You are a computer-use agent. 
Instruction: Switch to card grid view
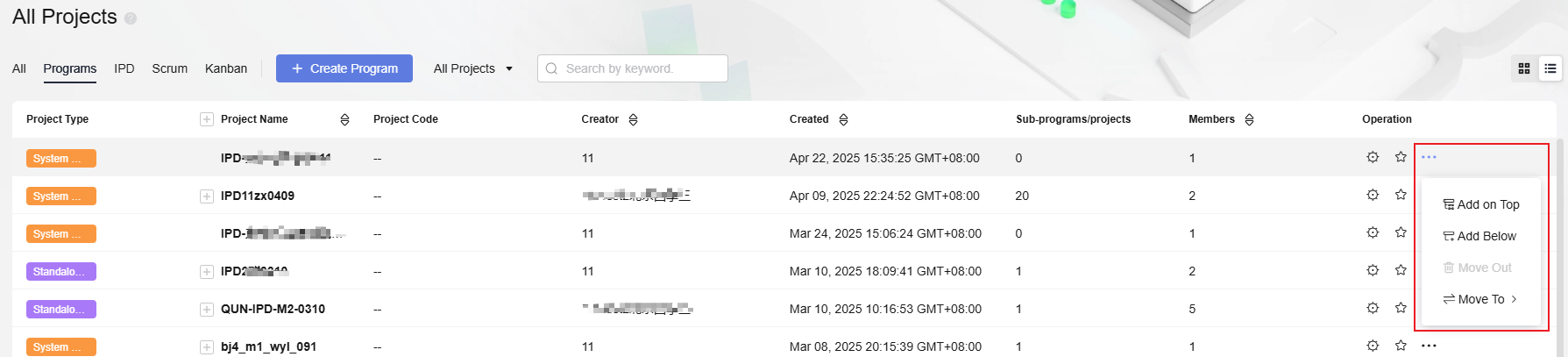pyautogui.click(x=1524, y=68)
